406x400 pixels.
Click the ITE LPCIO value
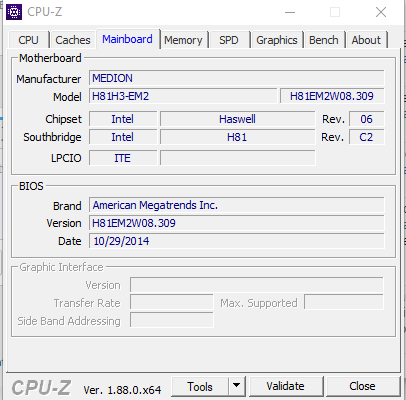[123, 158]
